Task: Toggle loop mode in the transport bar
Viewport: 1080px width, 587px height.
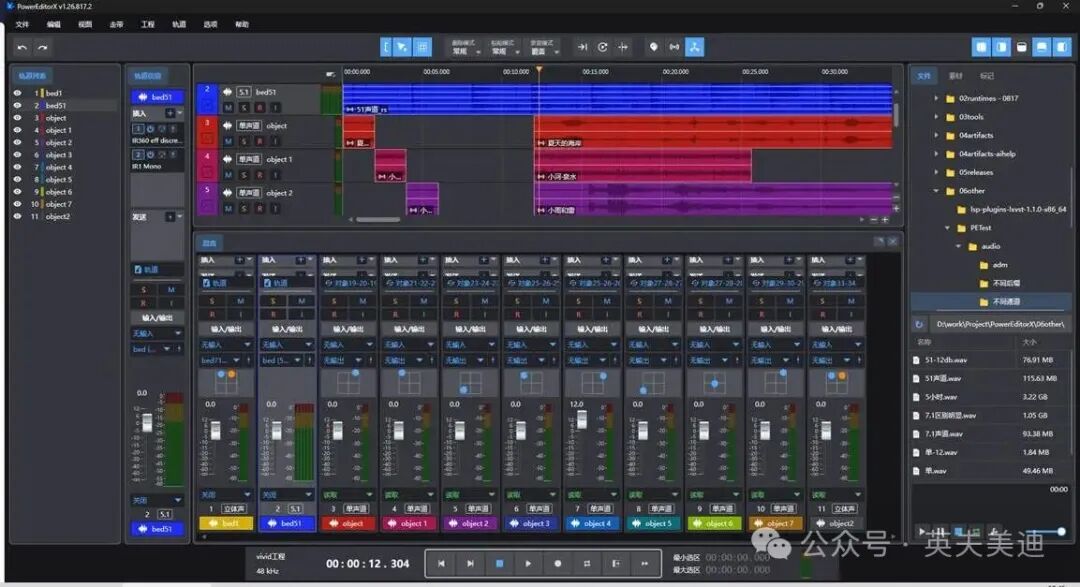Action: click(587, 564)
